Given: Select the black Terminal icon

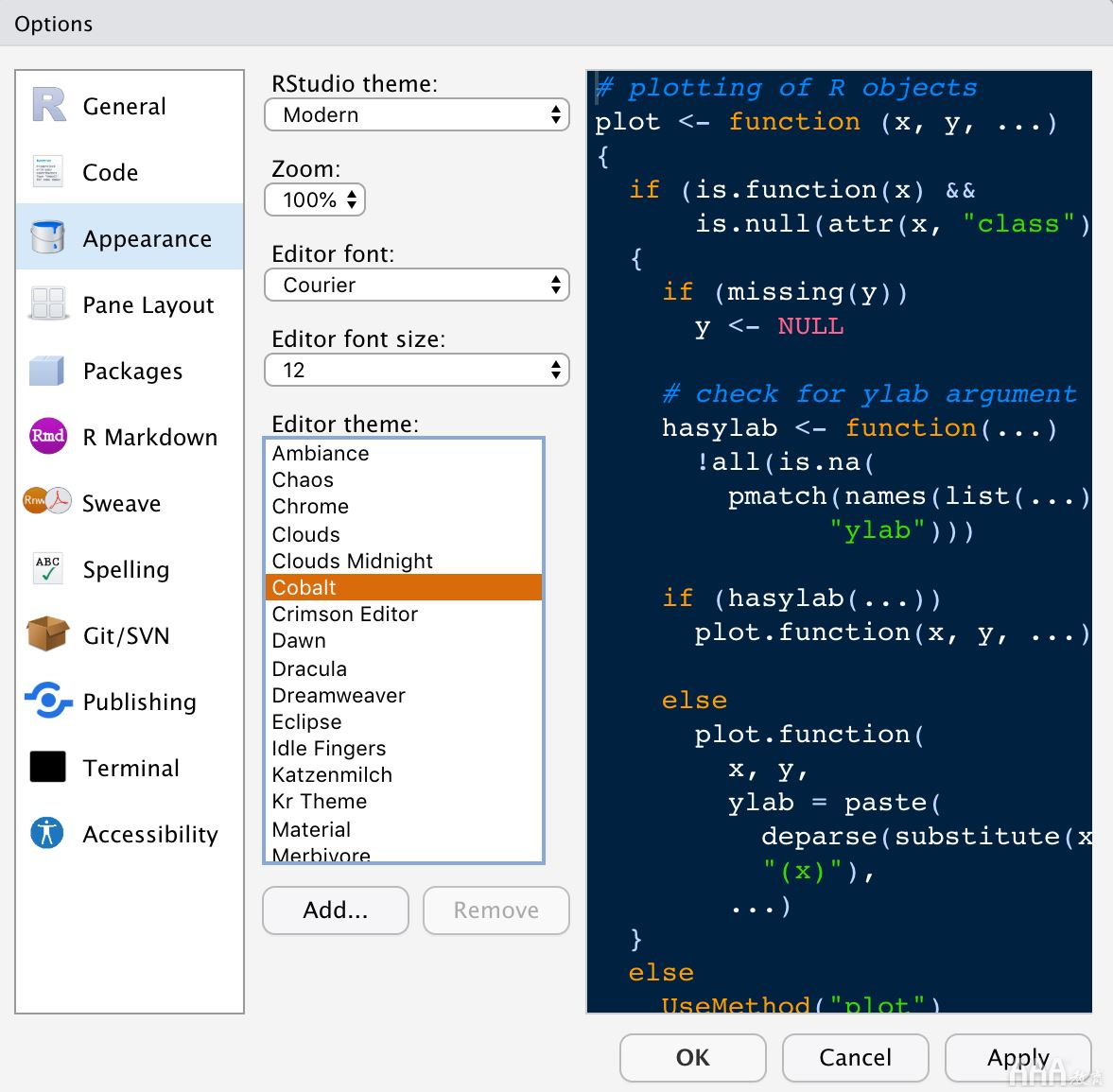Looking at the screenshot, I should 47,767.
